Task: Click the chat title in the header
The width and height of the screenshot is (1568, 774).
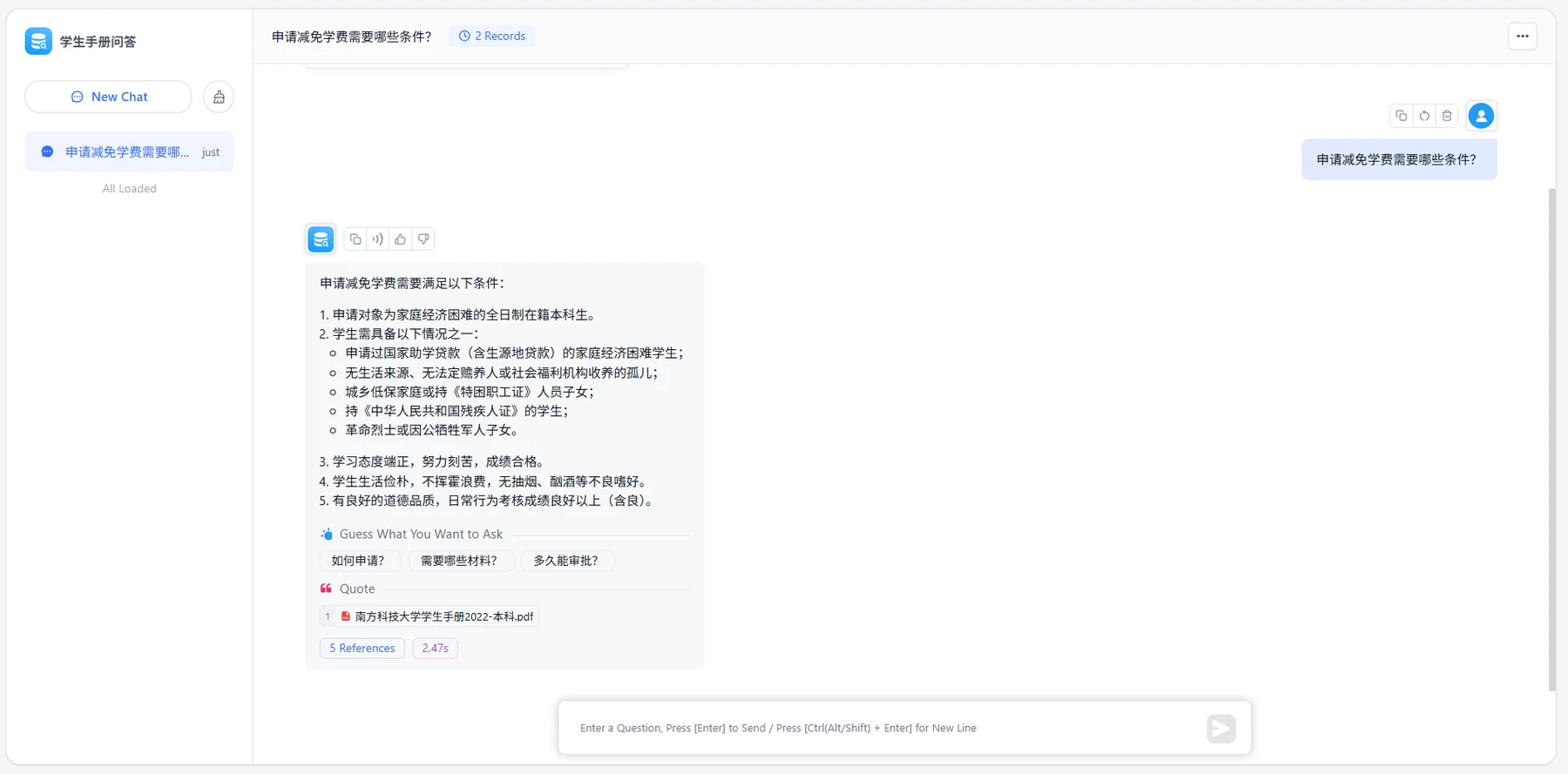Action: pyautogui.click(x=352, y=37)
